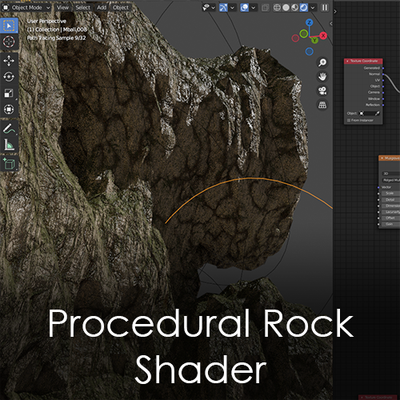The width and height of the screenshot is (400, 400).
Task: Click the Generated output socket
Action: click(383, 68)
